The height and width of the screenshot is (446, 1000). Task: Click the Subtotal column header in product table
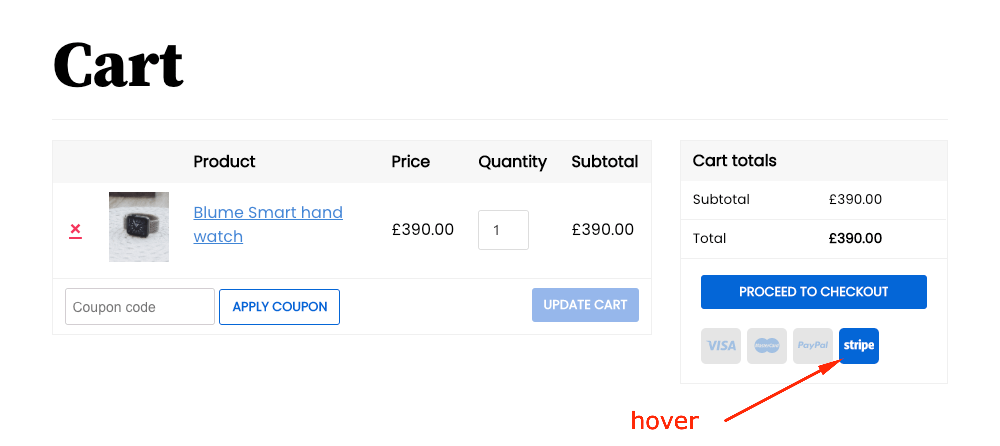pyautogui.click(x=604, y=162)
